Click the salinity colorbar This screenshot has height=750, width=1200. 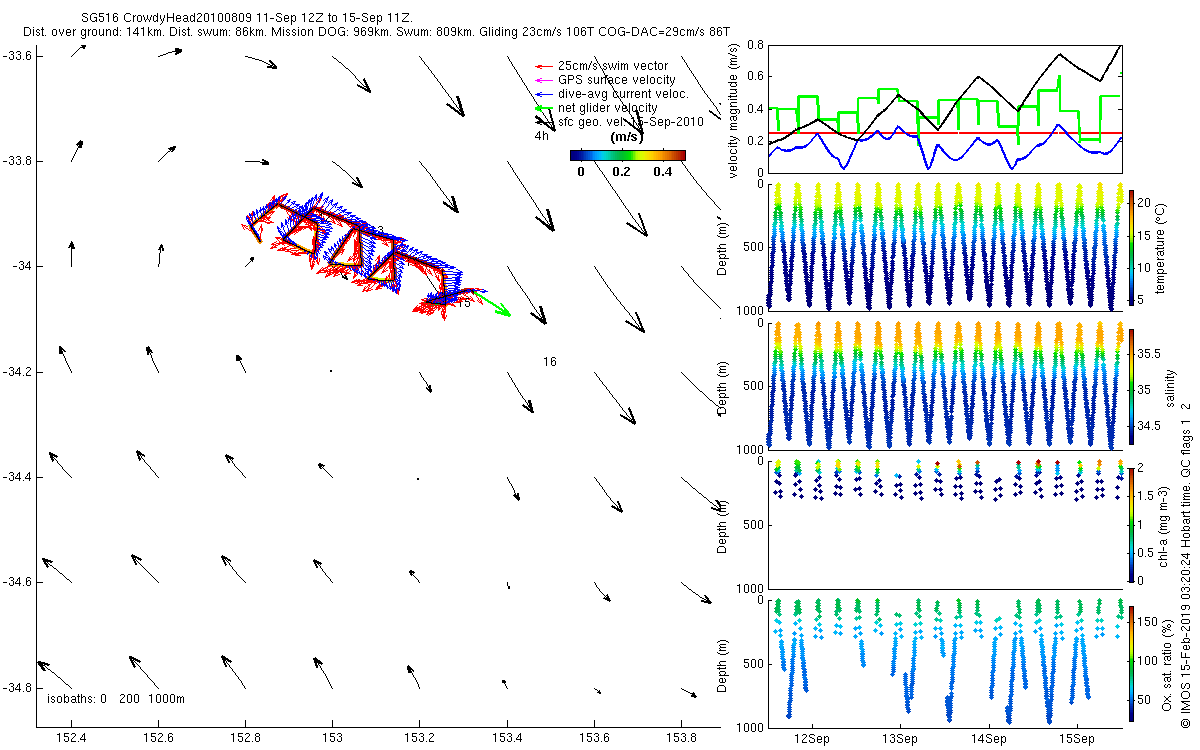click(x=1132, y=385)
